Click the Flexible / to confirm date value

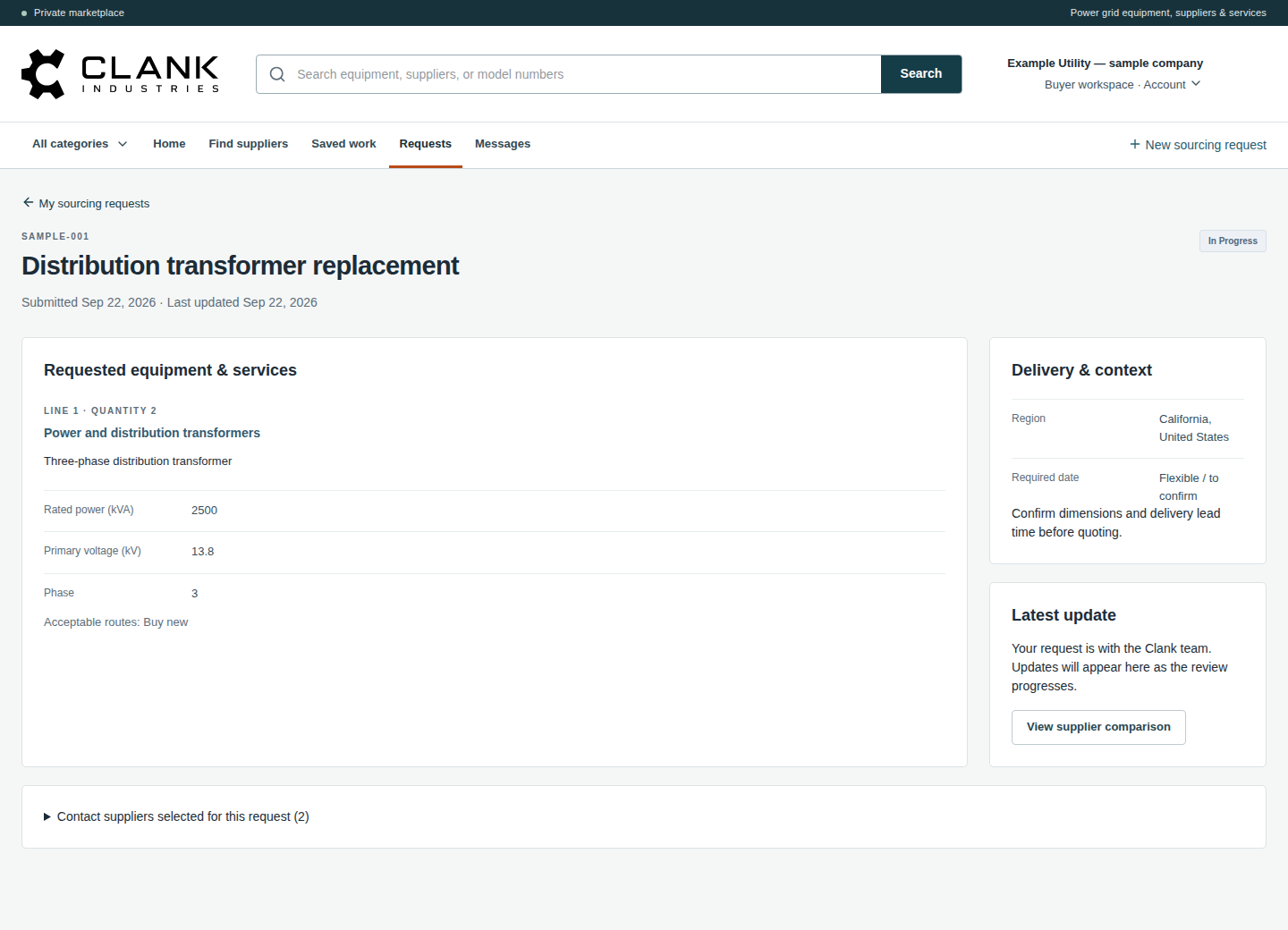(x=1189, y=487)
